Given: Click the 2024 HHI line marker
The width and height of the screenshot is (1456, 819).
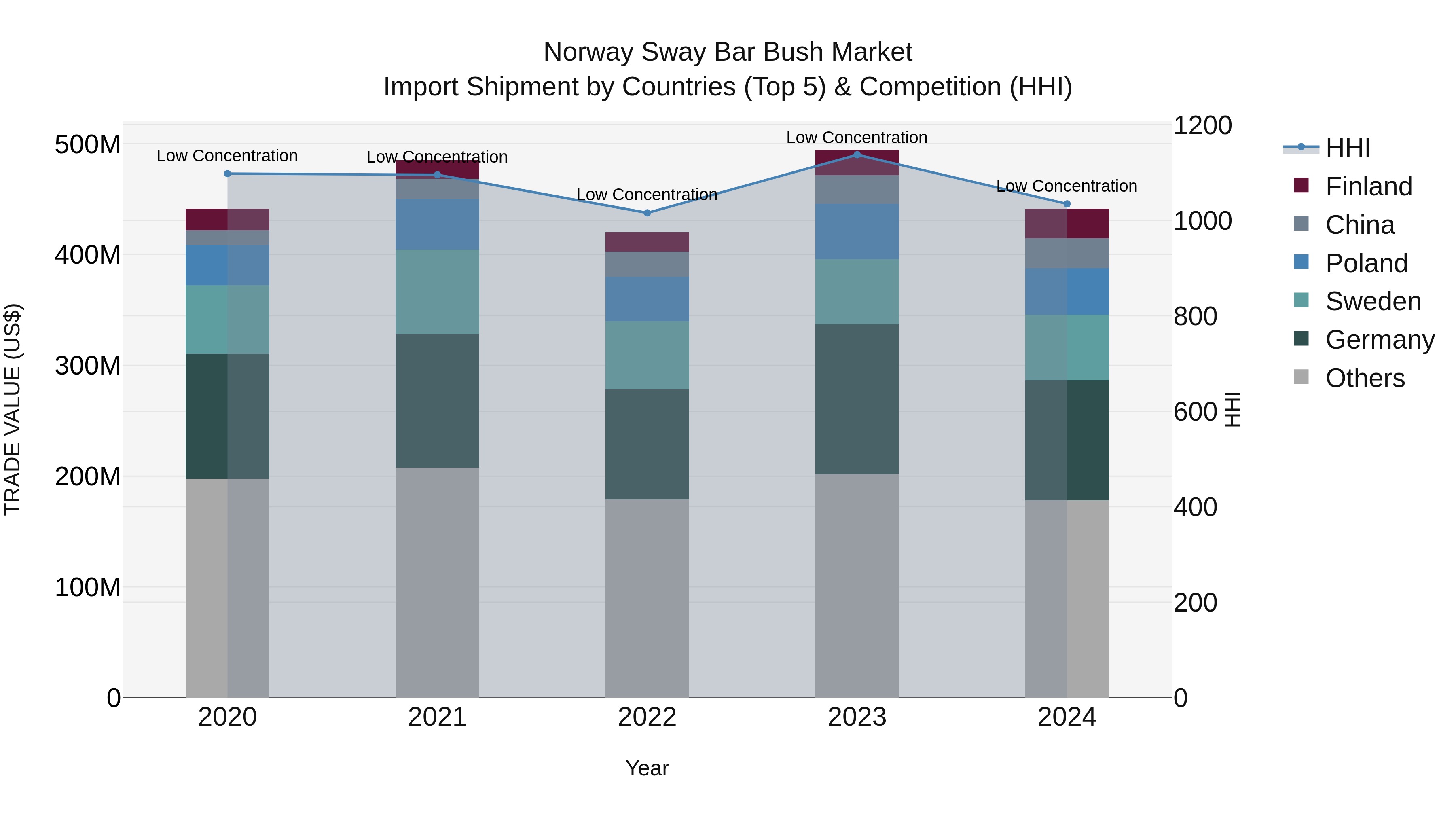Looking at the screenshot, I should [1067, 204].
